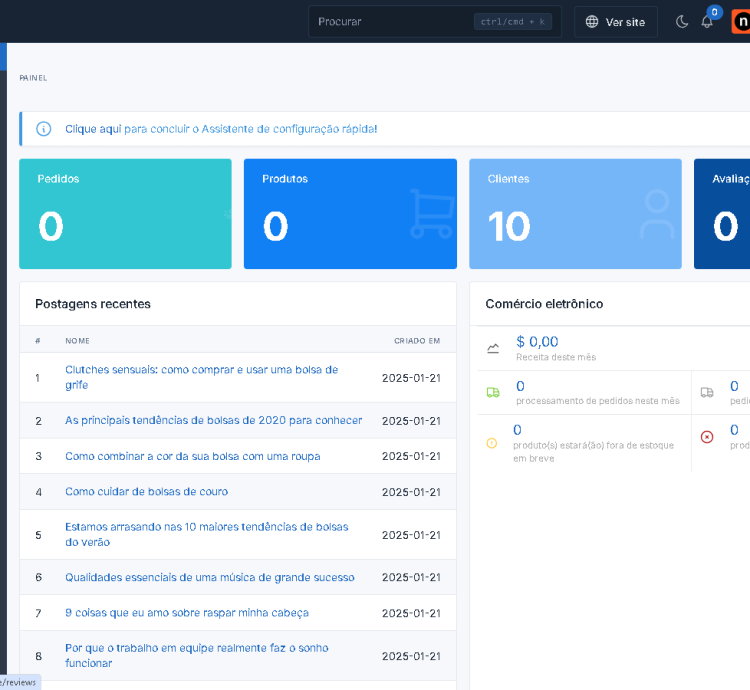Click the PAINEL breadcrumb
The width and height of the screenshot is (750, 690).
[33, 78]
